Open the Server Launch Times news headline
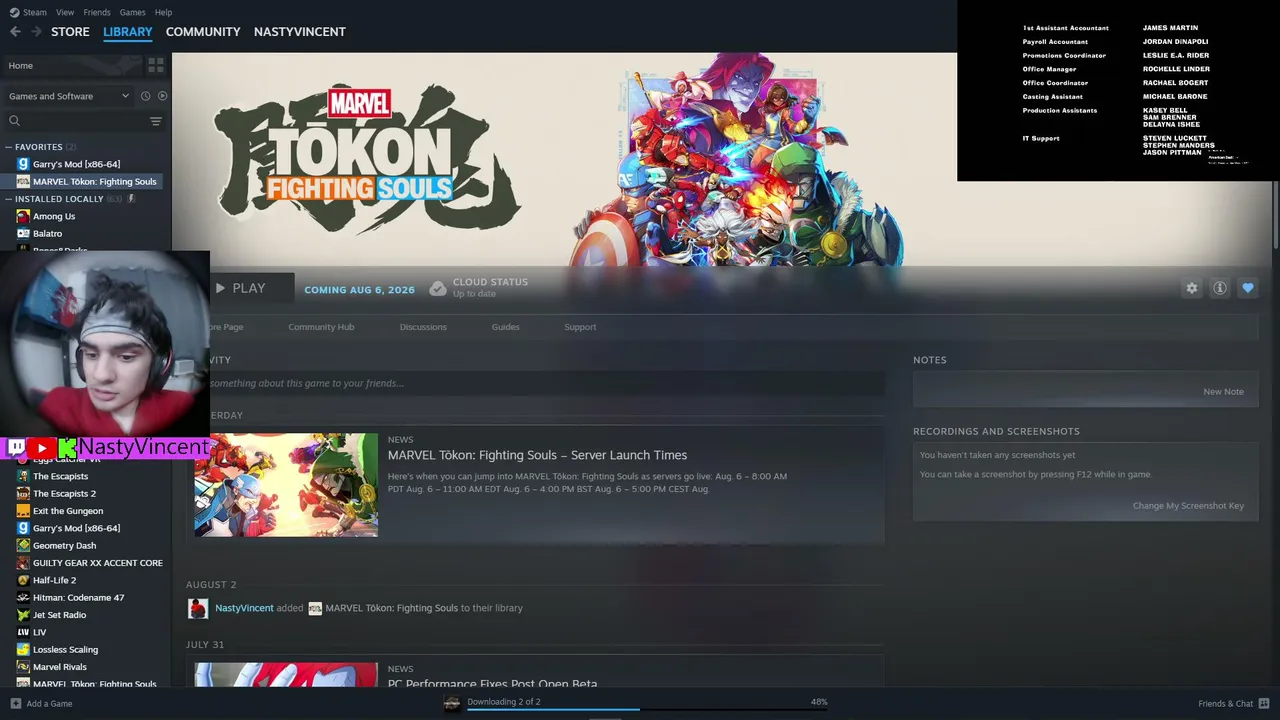This screenshot has width=1280, height=720. pyautogui.click(x=537, y=455)
